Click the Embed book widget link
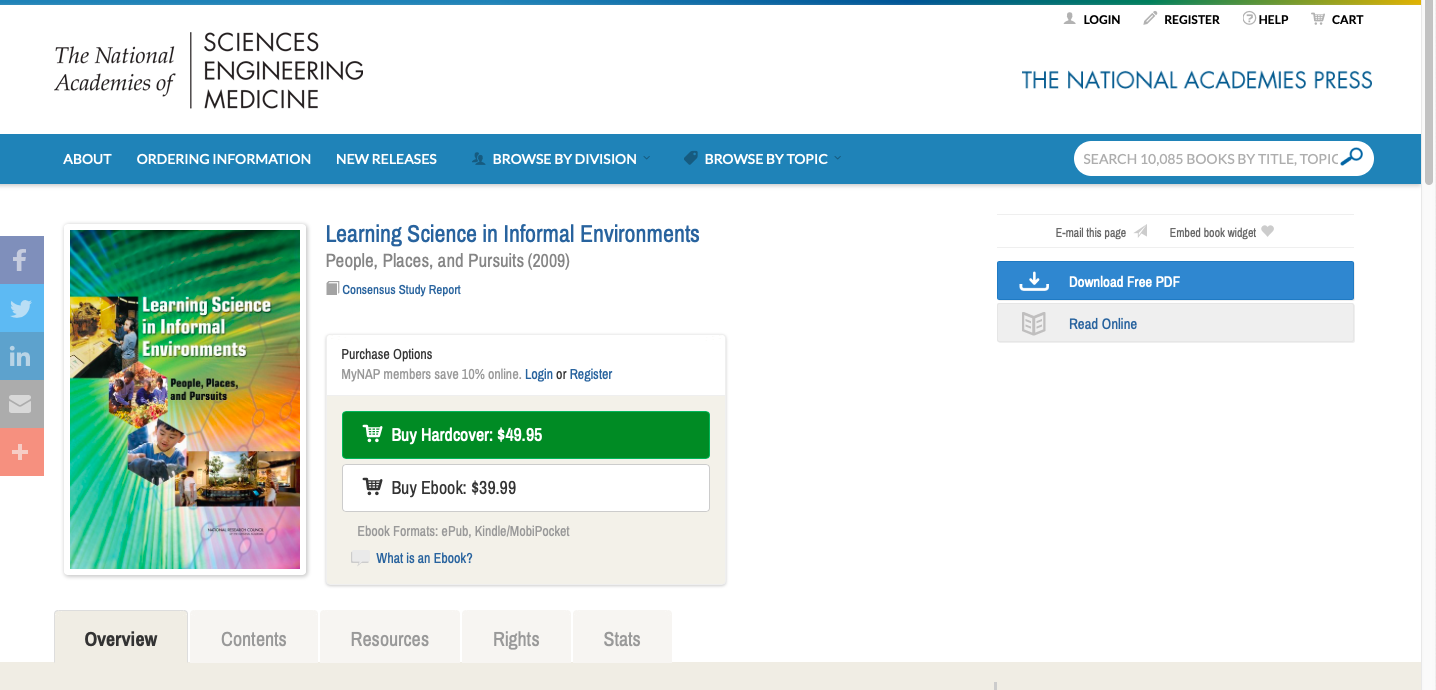The height and width of the screenshot is (690, 1436). (1221, 232)
